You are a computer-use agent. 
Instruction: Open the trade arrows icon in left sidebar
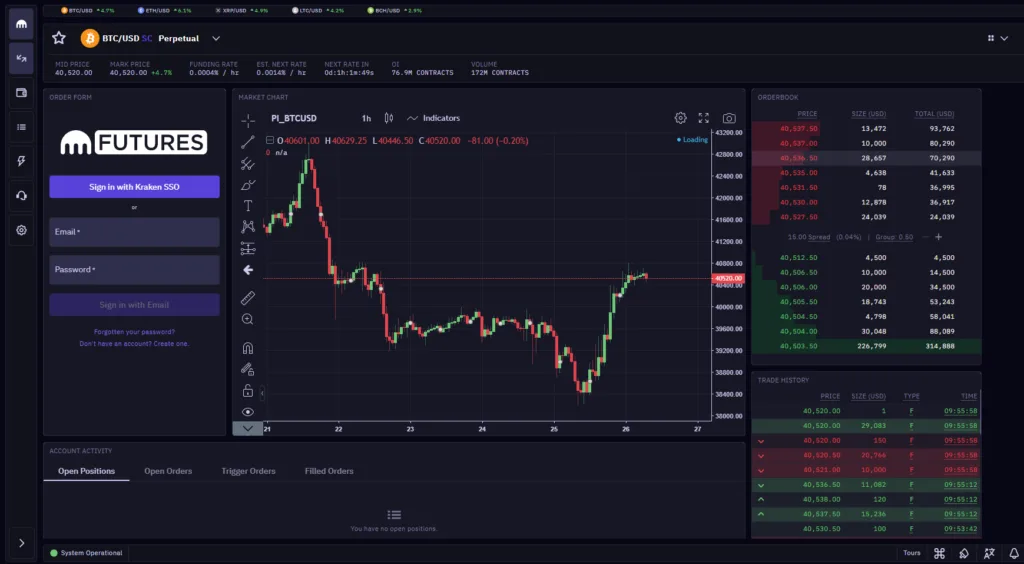coord(22,59)
